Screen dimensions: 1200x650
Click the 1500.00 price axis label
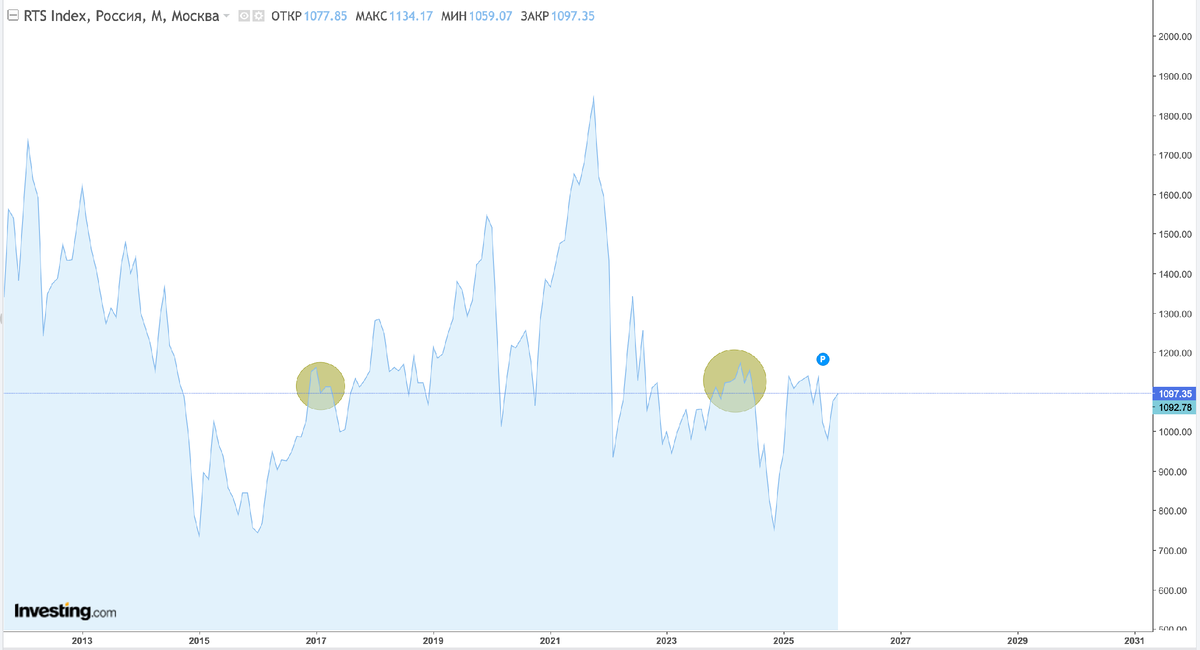point(1176,235)
